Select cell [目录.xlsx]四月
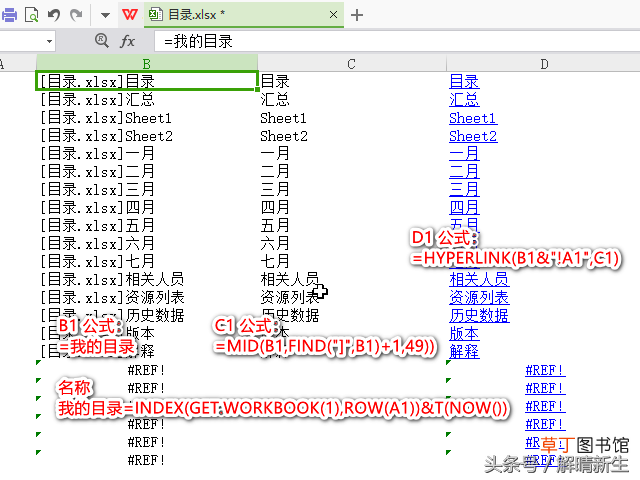This screenshot has width=640, height=480. click(x=147, y=207)
